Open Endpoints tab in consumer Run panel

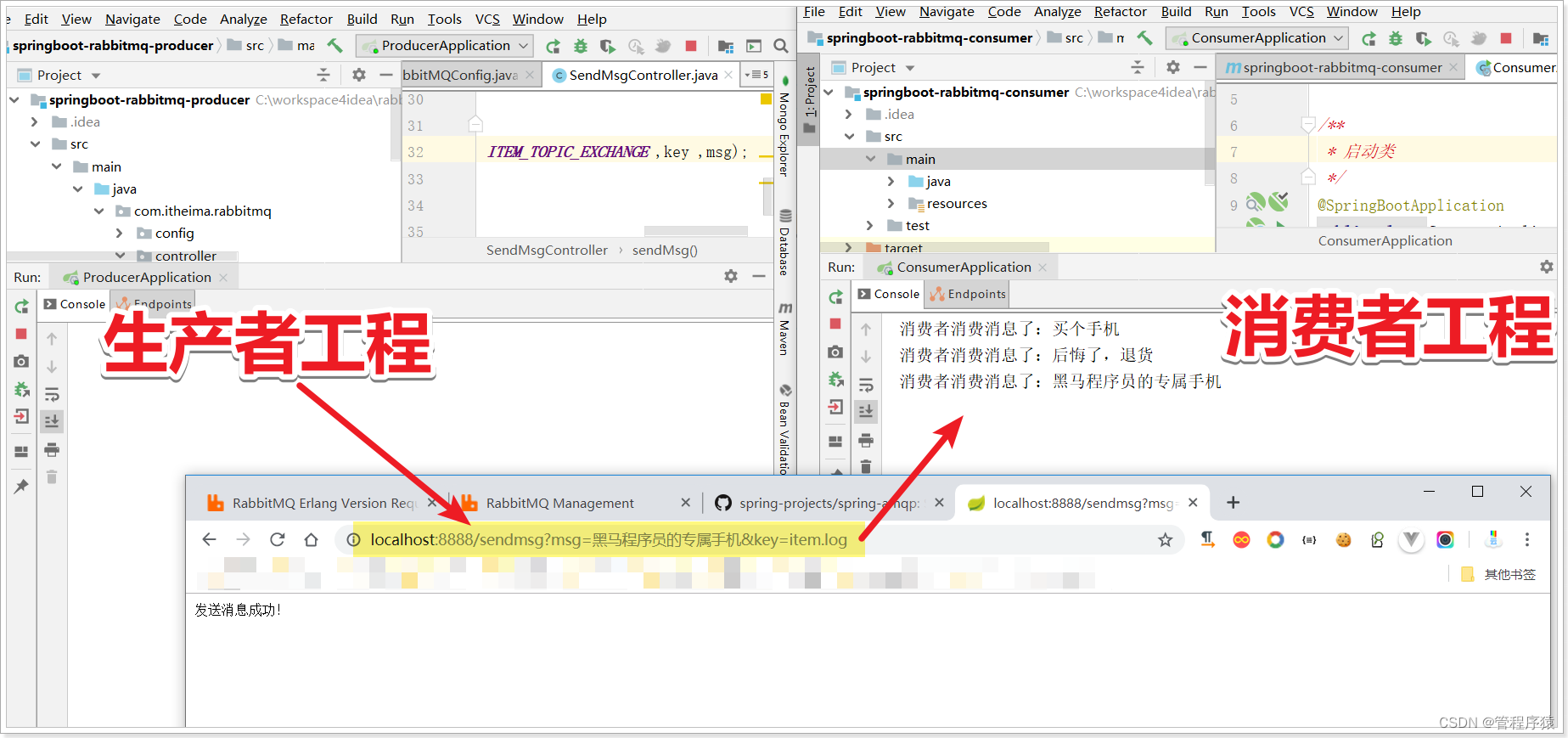968,294
